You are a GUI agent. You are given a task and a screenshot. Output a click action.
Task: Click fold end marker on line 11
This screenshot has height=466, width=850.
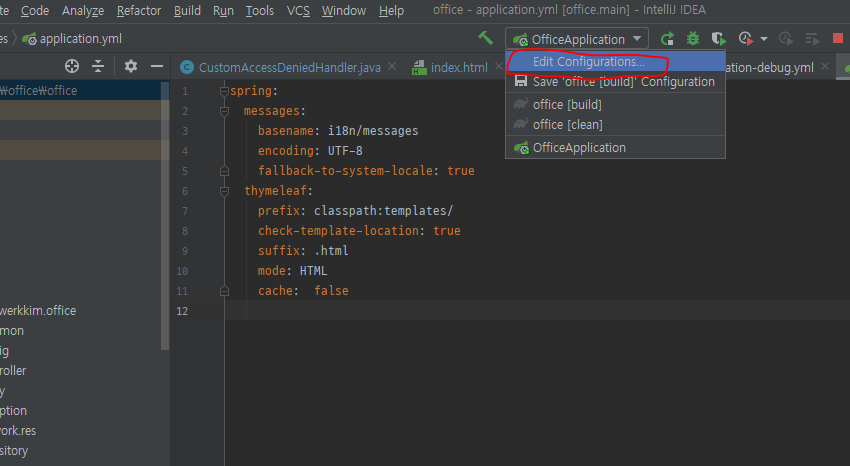(x=224, y=292)
